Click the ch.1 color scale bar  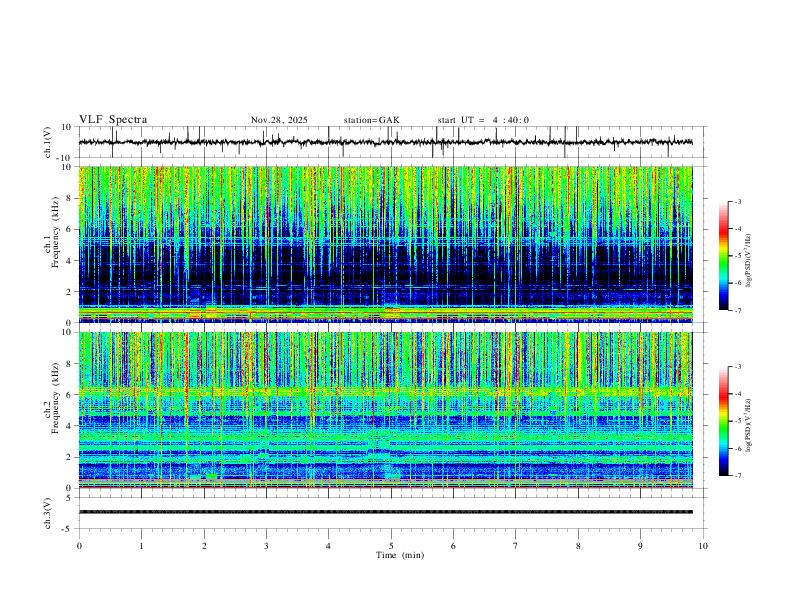(724, 256)
